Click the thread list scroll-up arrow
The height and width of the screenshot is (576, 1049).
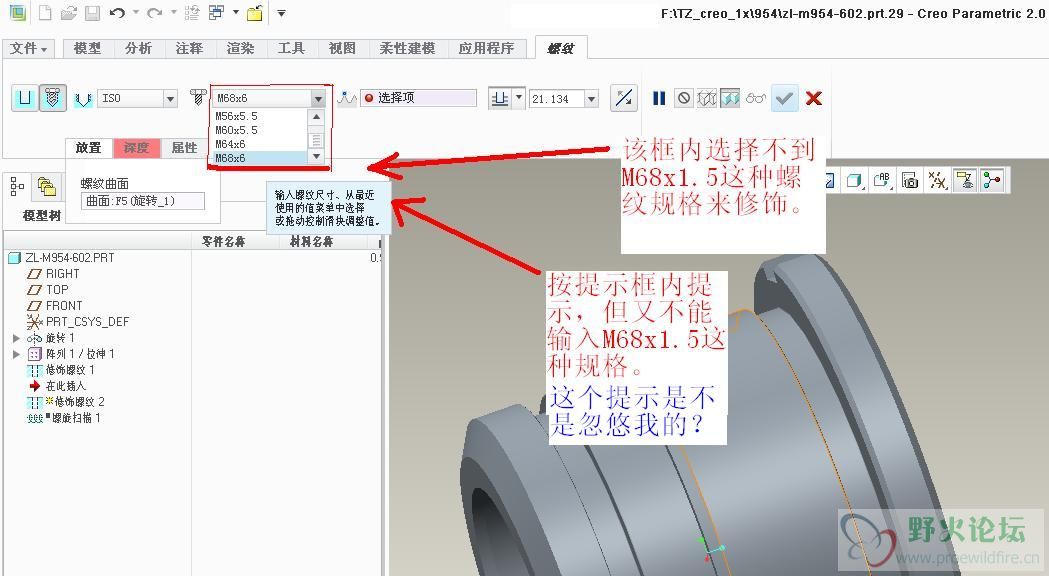coord(316,116)
